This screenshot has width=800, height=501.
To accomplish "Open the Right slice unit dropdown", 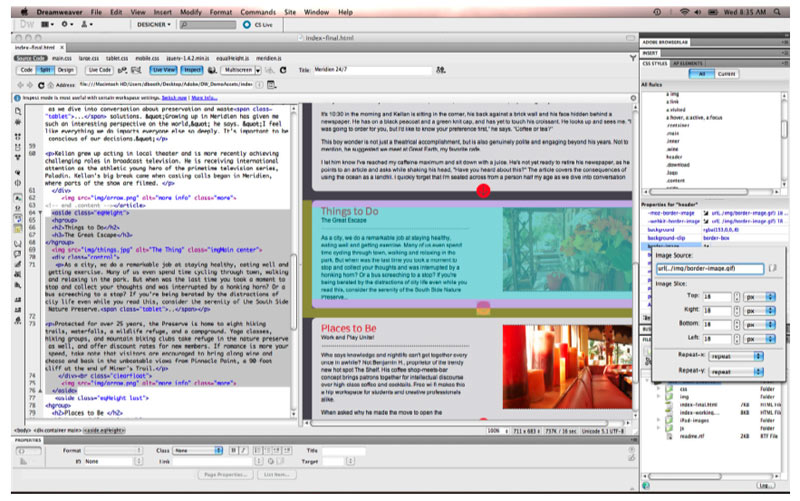I will 760,310.
